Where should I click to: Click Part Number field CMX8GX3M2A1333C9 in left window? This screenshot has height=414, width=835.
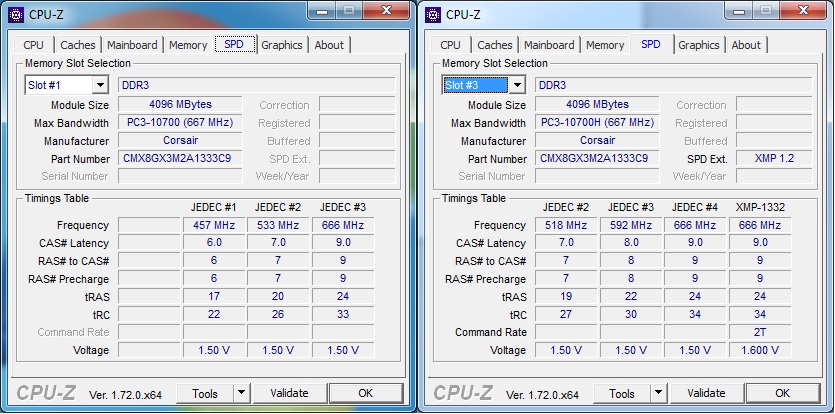(x=180, y=158)
